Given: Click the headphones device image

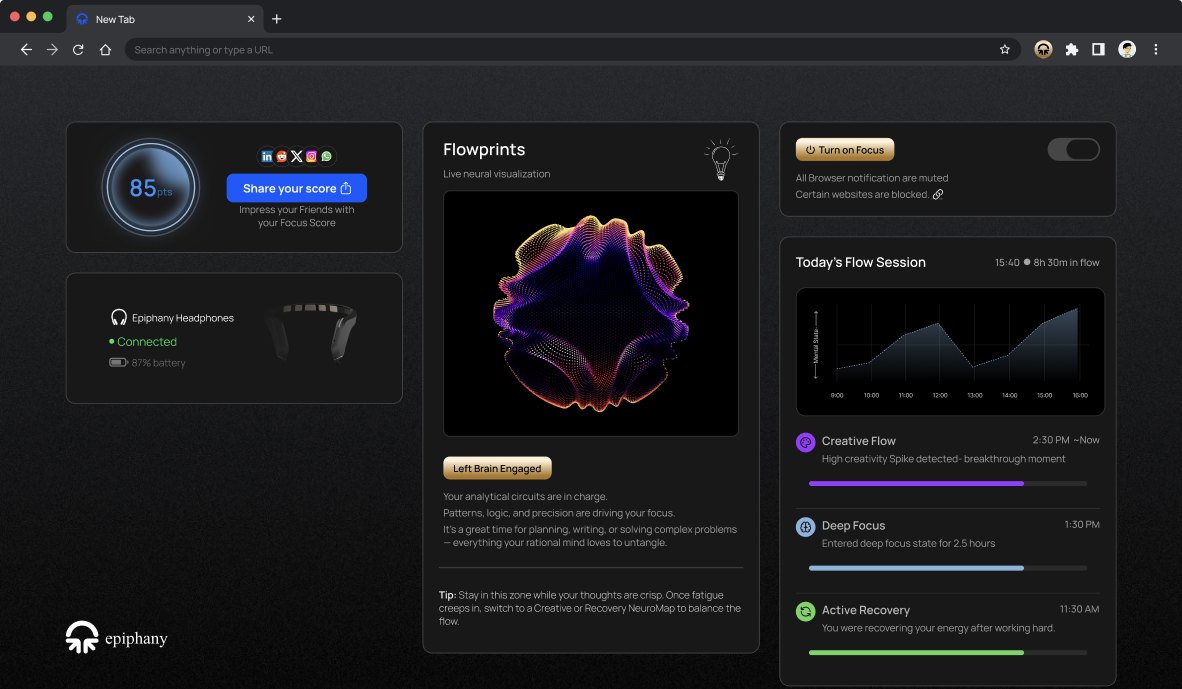Looking at the screenshot, I should tap(311, 332).
